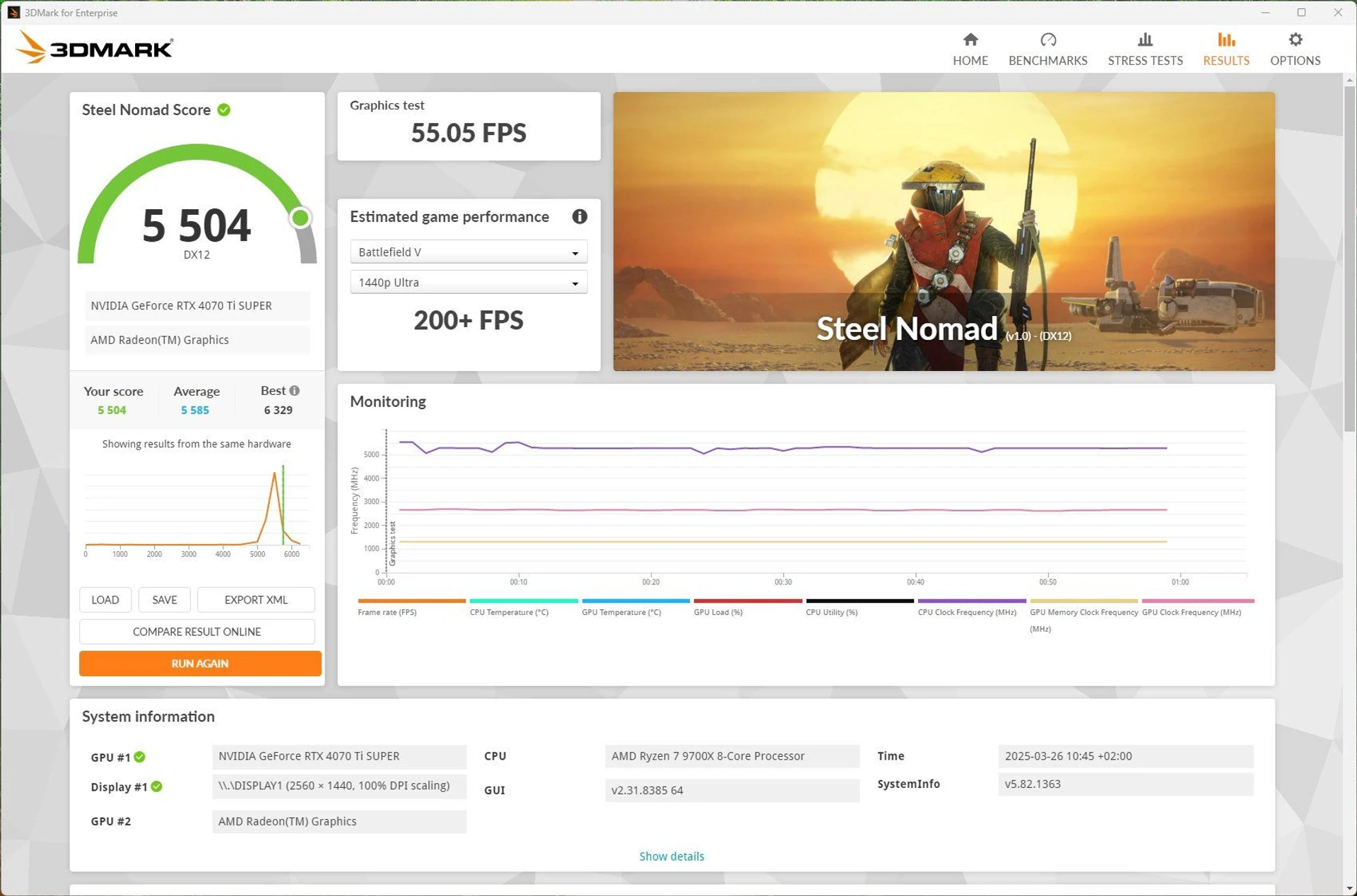
Task: Click the SAVE button
Action: (x=165, y=599)
